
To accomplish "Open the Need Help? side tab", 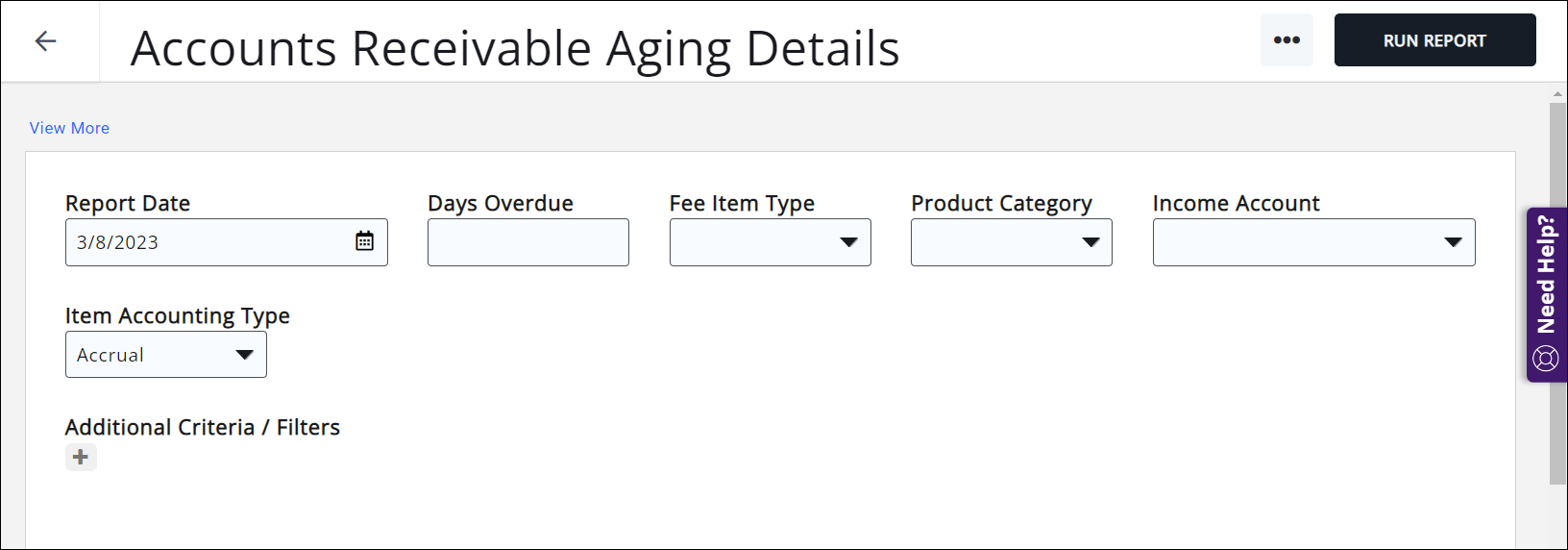I will [x=1546, y=275].
